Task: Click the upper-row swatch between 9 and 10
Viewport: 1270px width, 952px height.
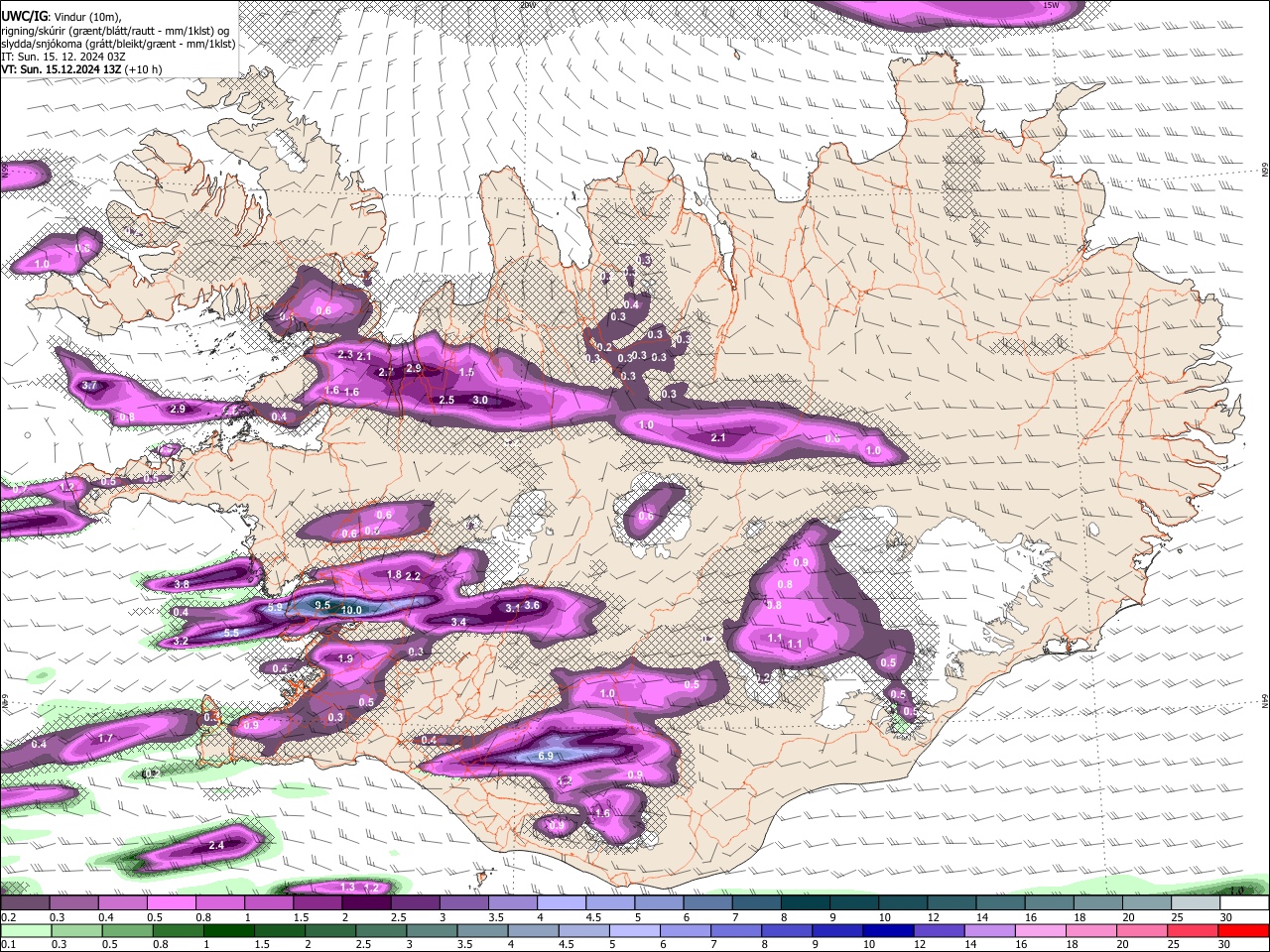Action: (853, 903)
